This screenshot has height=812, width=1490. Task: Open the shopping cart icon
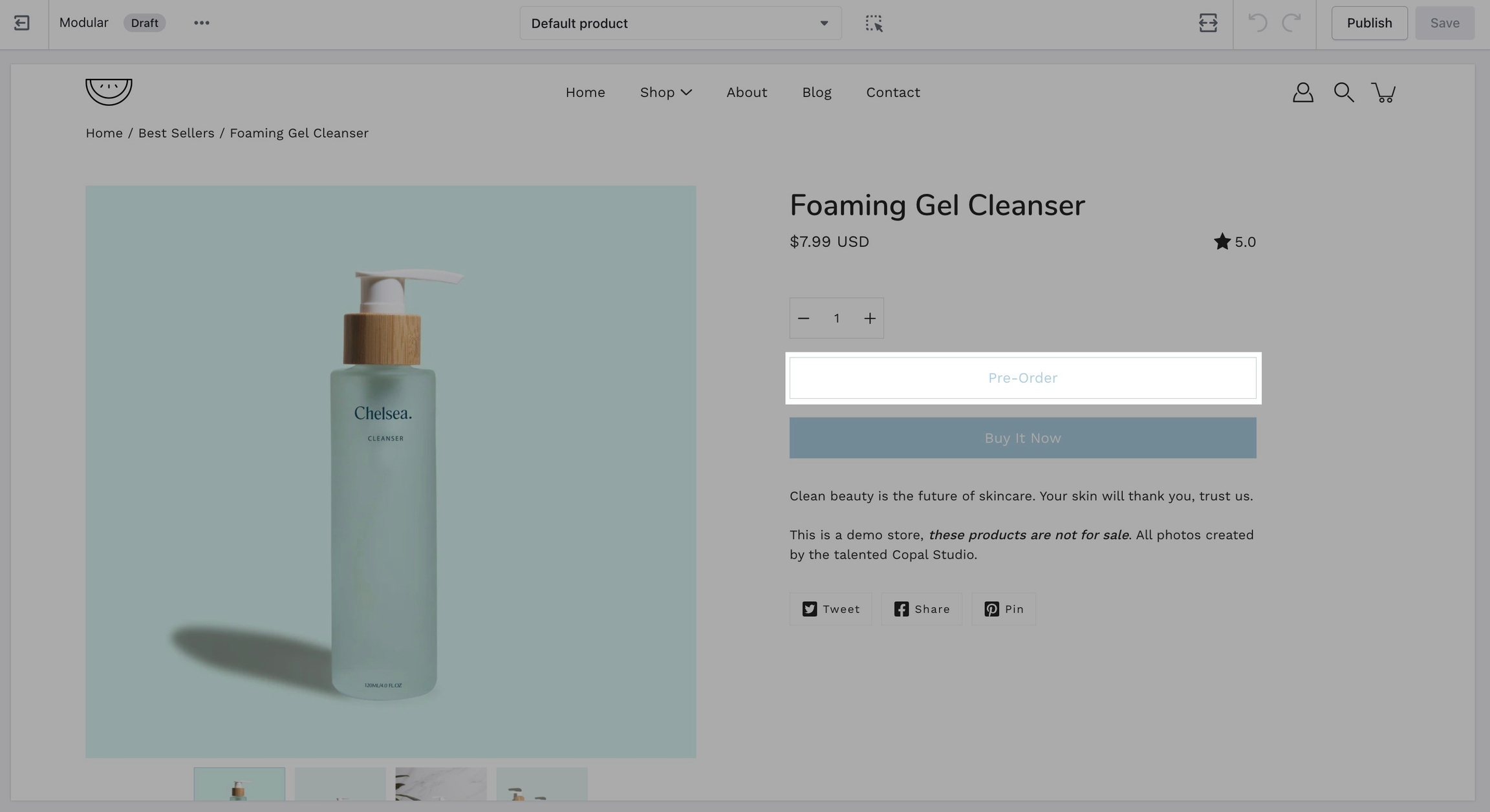click(1383, 92)
